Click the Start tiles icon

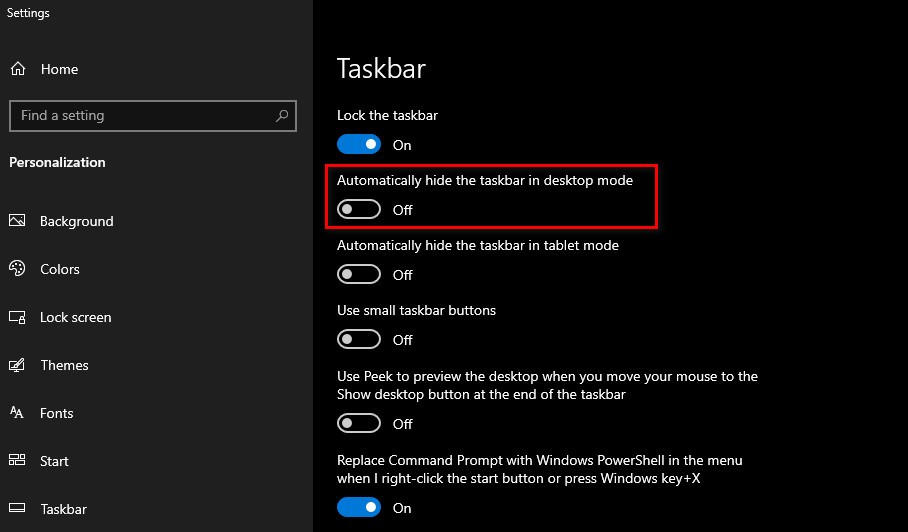click(x=17, y=460)
